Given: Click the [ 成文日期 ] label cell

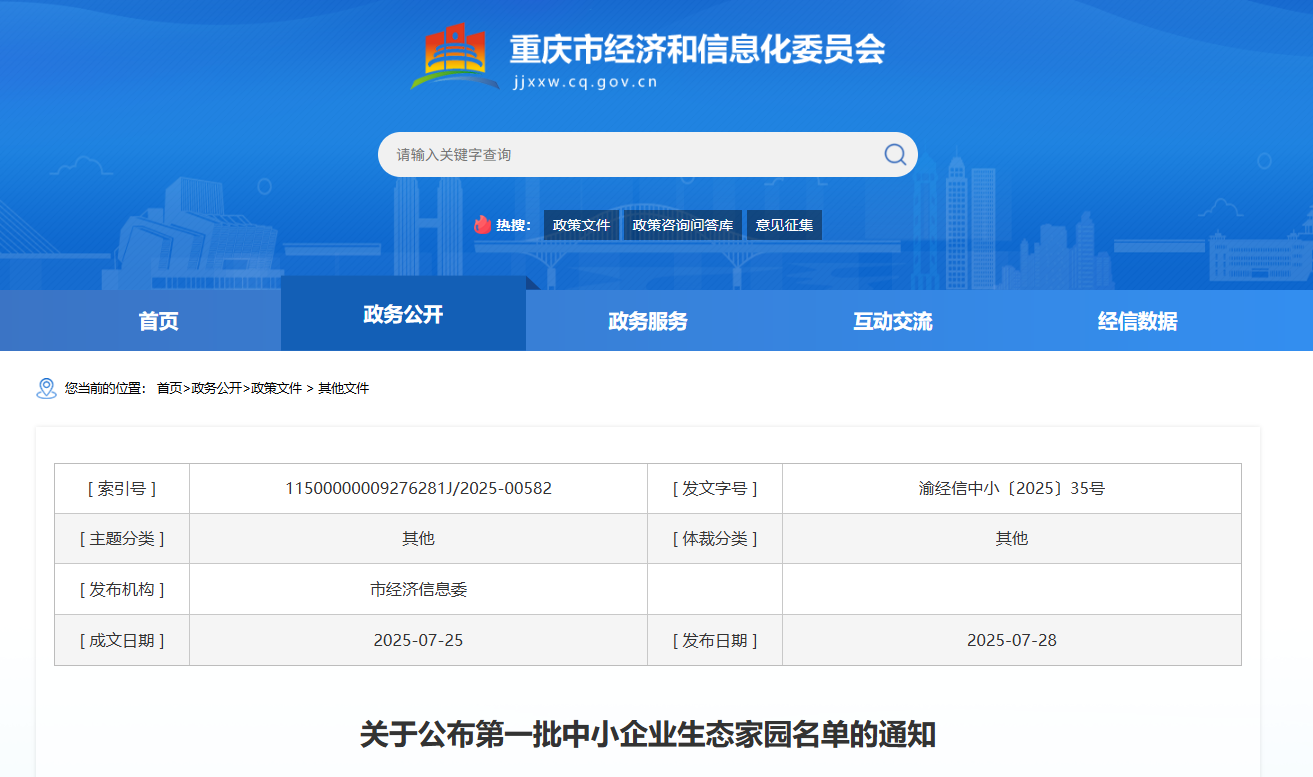Looking at the screenshot, I should click(122, 640).
